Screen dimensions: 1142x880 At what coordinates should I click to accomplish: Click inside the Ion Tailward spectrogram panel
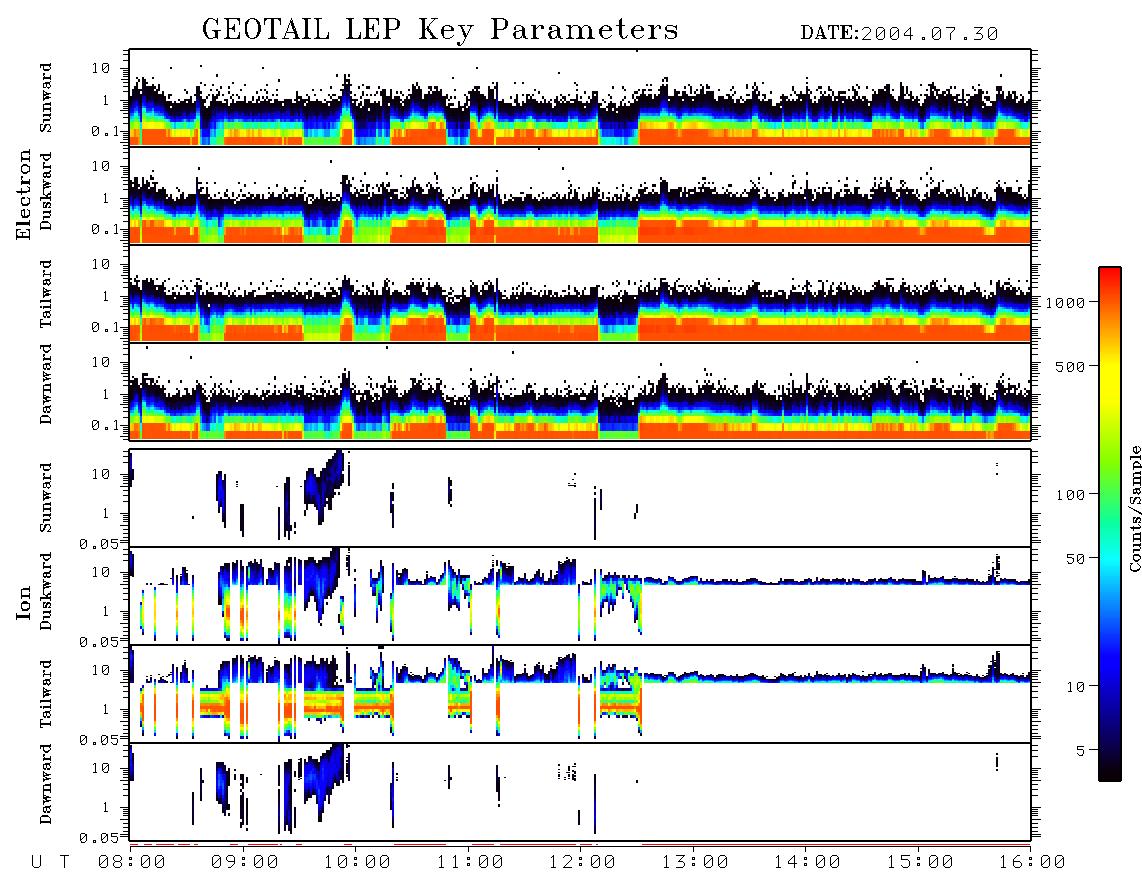click(x=580, y=694)
